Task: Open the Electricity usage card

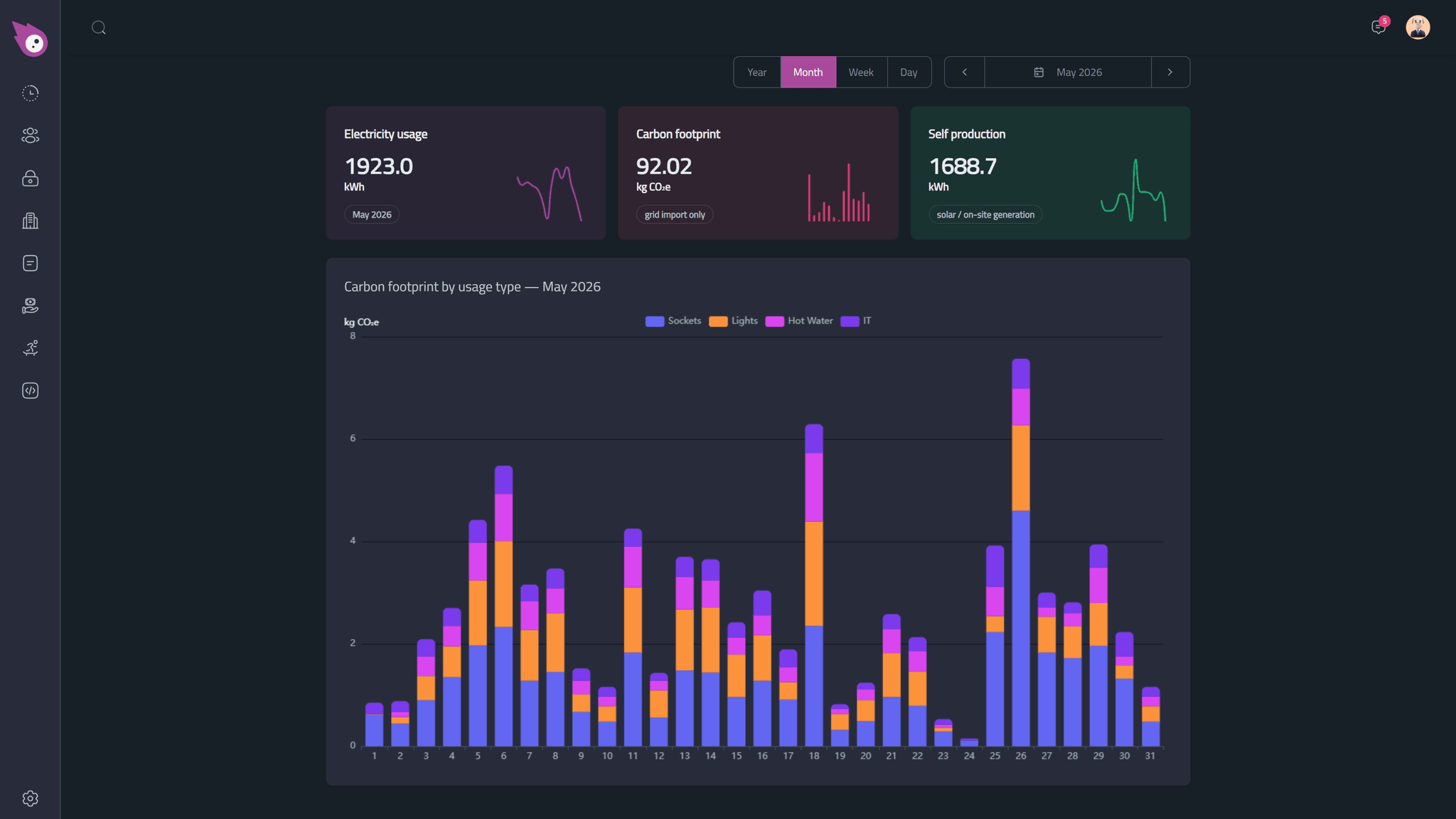Action: [x=466, y=173]
